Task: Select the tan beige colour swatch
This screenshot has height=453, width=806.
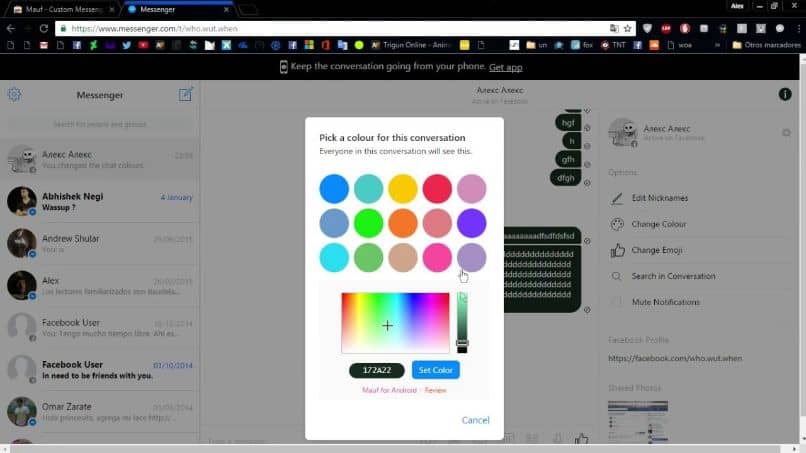Action: (402, 258)
